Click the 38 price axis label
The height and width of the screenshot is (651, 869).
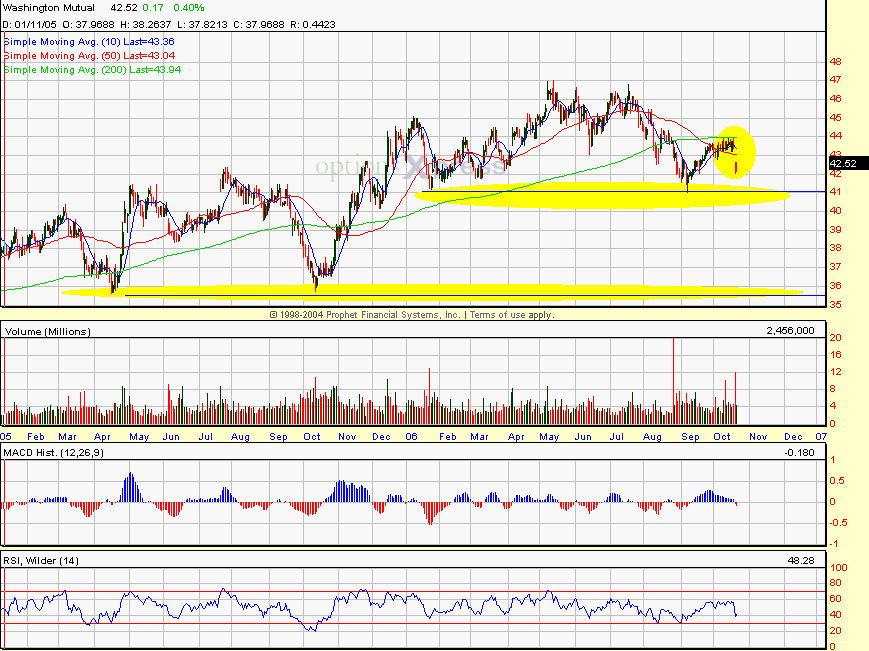(x=836, y=248)
